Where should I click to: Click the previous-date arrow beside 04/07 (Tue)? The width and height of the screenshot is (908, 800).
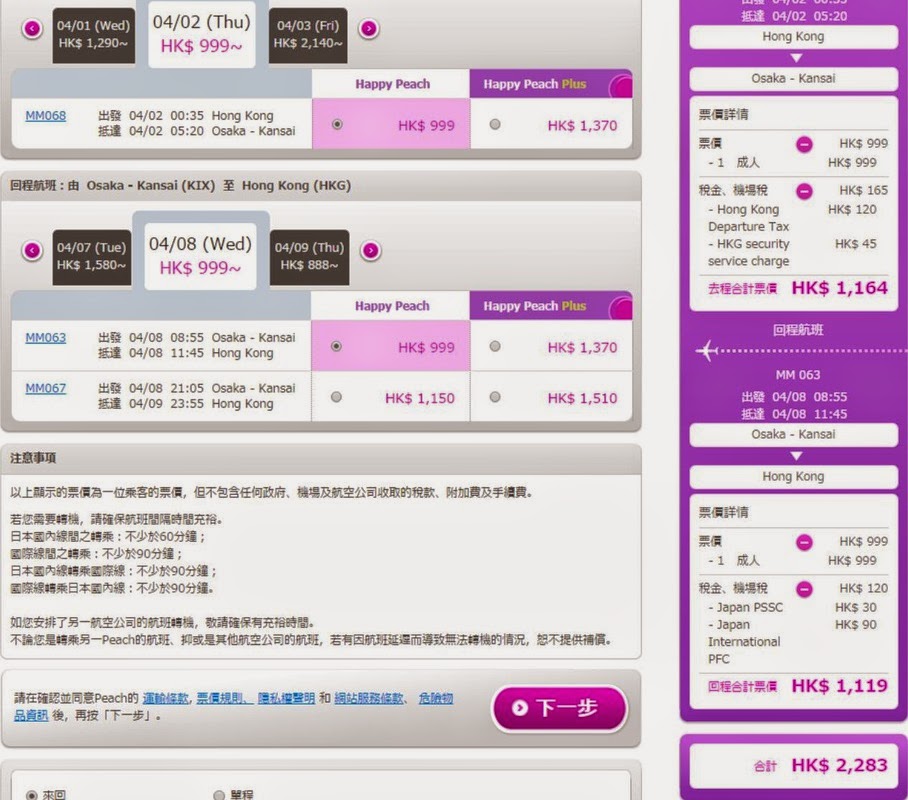tap(32, 250)
